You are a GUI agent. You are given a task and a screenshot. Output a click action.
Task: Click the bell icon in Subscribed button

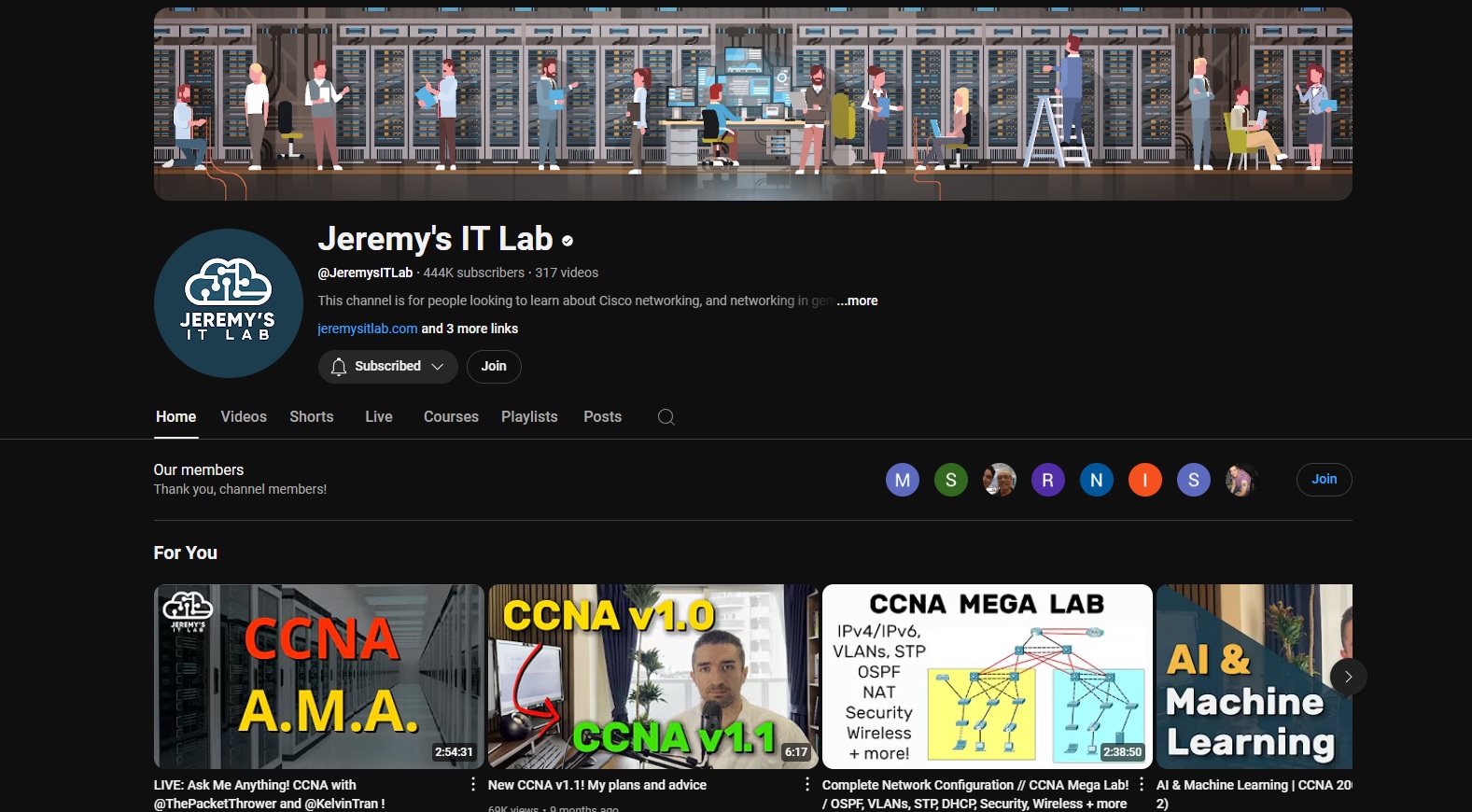[x=339, y=367]
